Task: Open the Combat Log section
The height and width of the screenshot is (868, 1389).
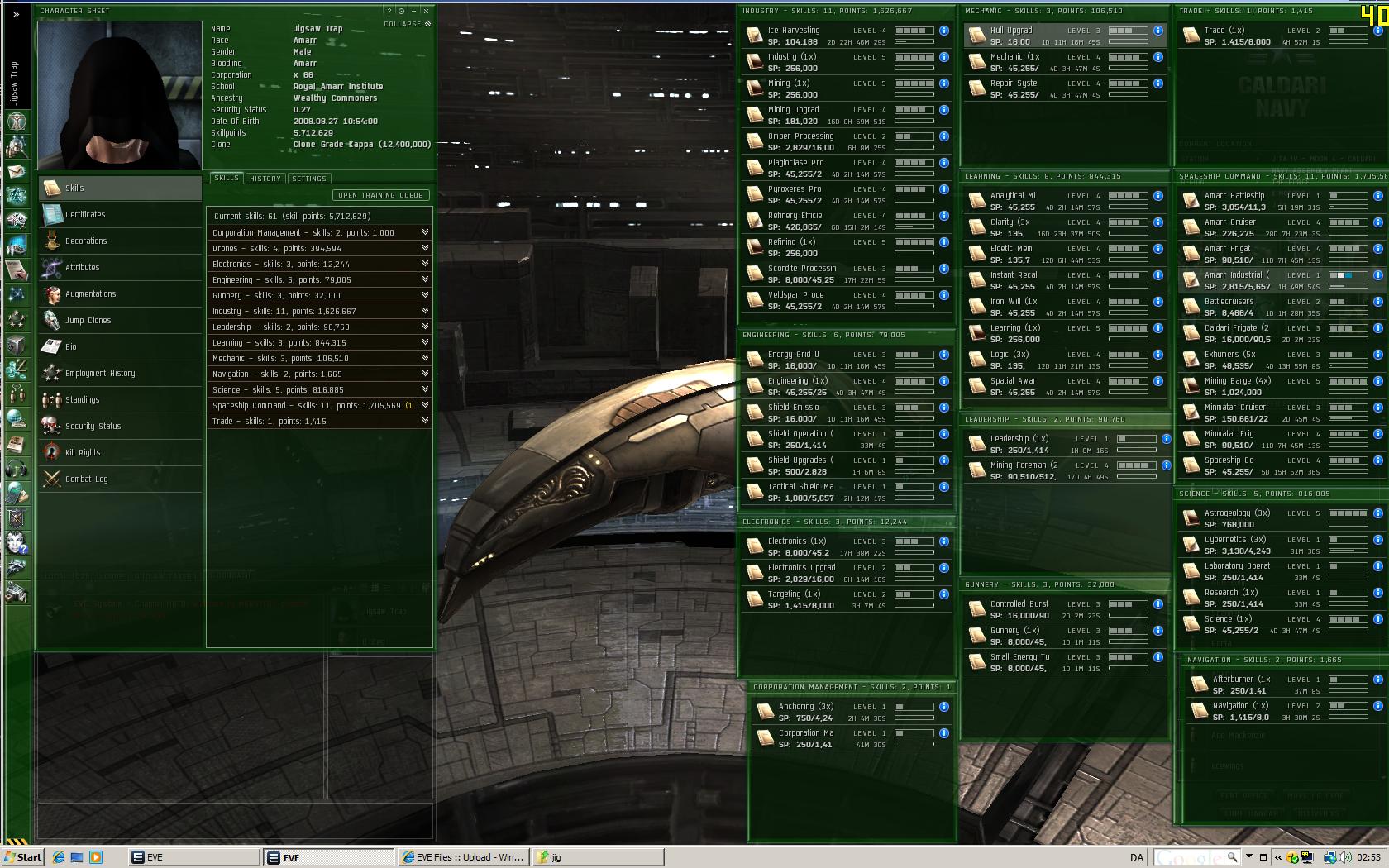Action: click(x=121, y=479)
